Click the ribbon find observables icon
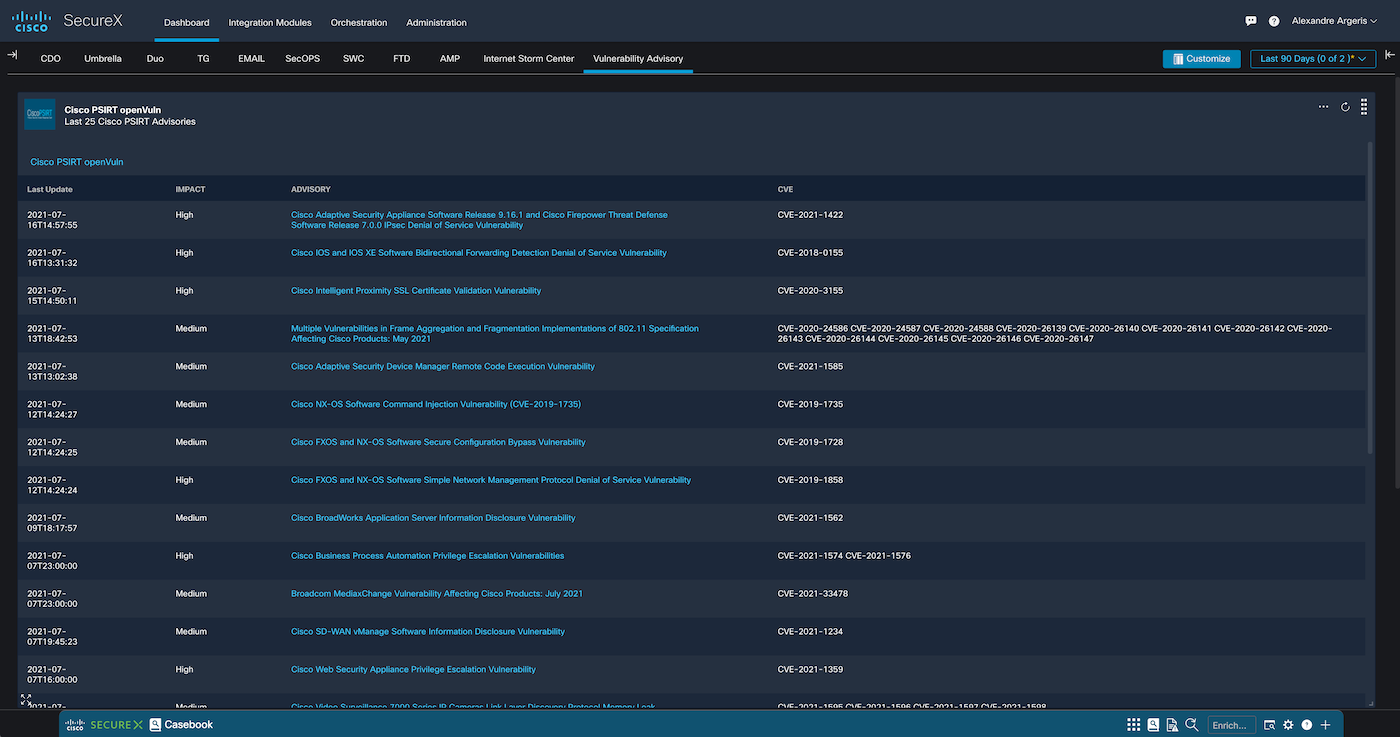Screen dimensions: 1400x737 coord(1269,725)
